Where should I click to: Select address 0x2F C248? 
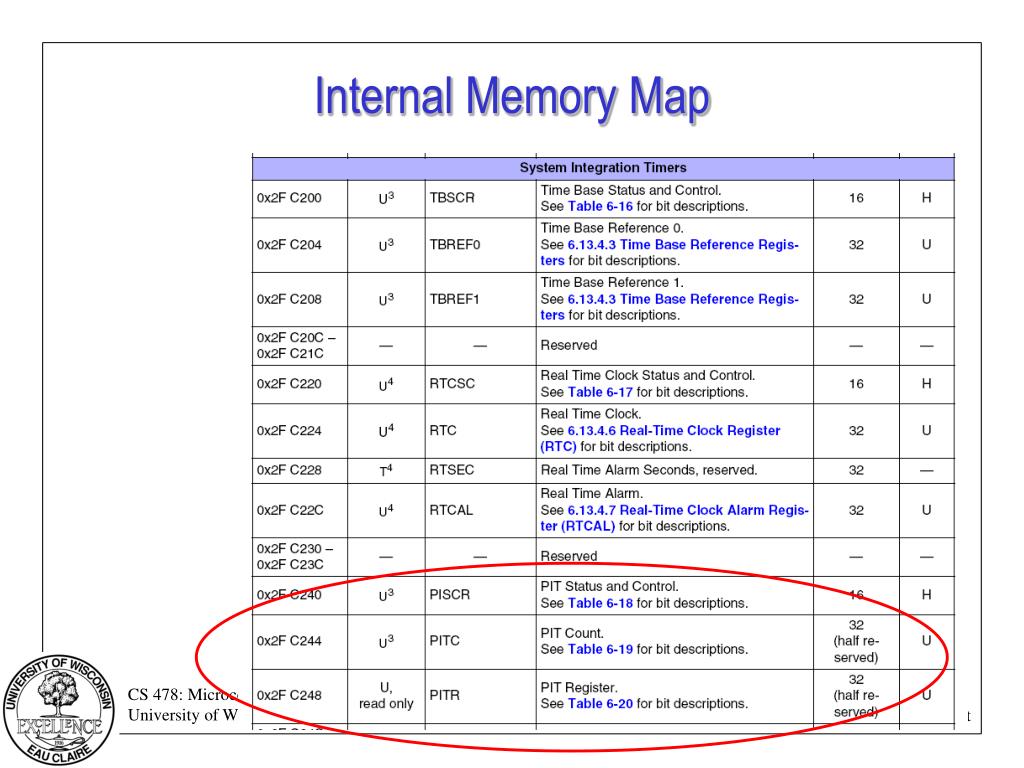coord(289,696)
